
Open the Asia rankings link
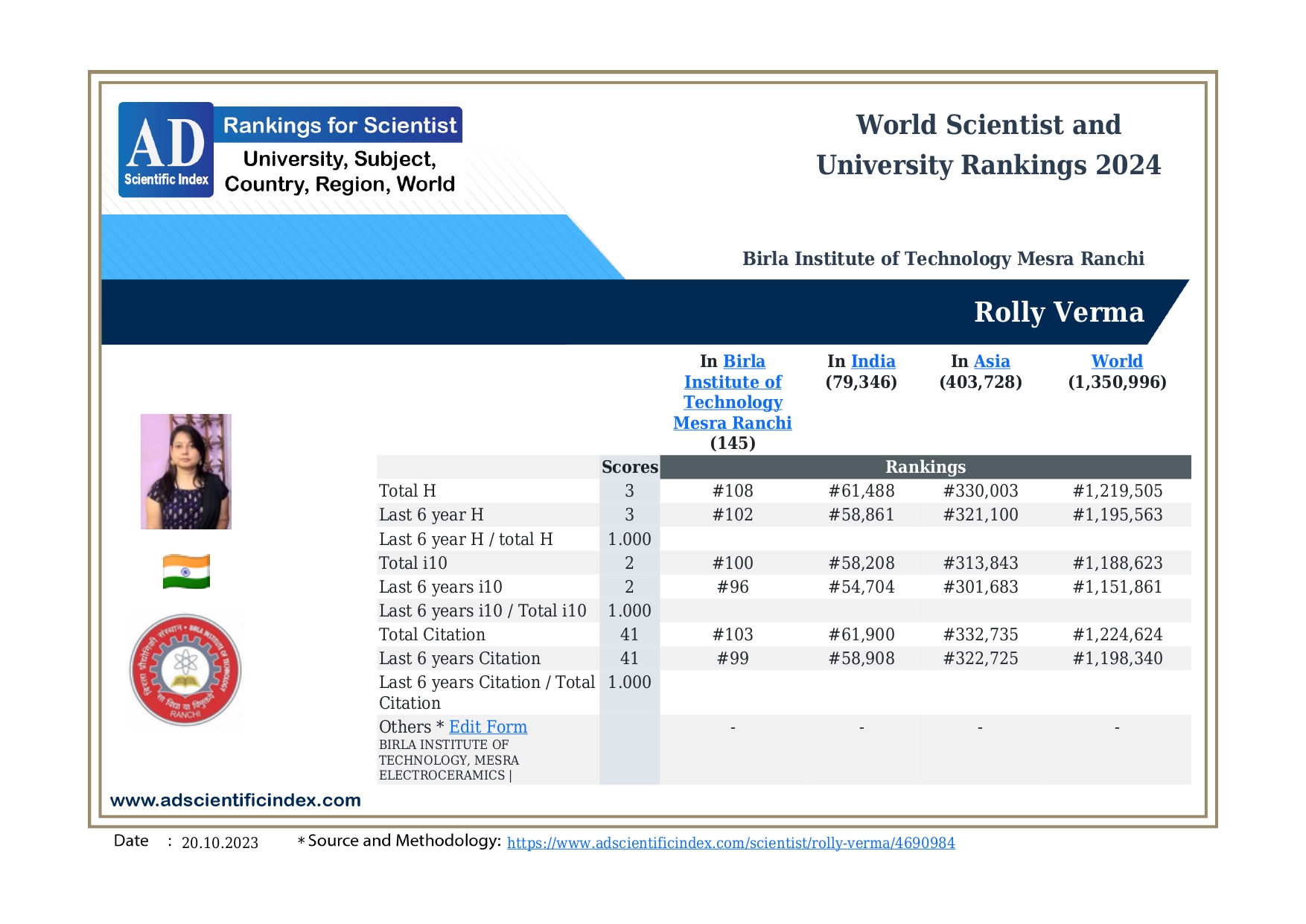(992, 361)
